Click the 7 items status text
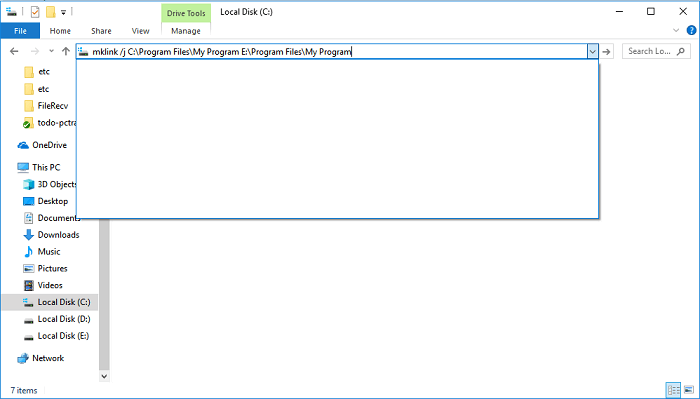Viewport: 700px width, 399px height. (x=24, y=391)
